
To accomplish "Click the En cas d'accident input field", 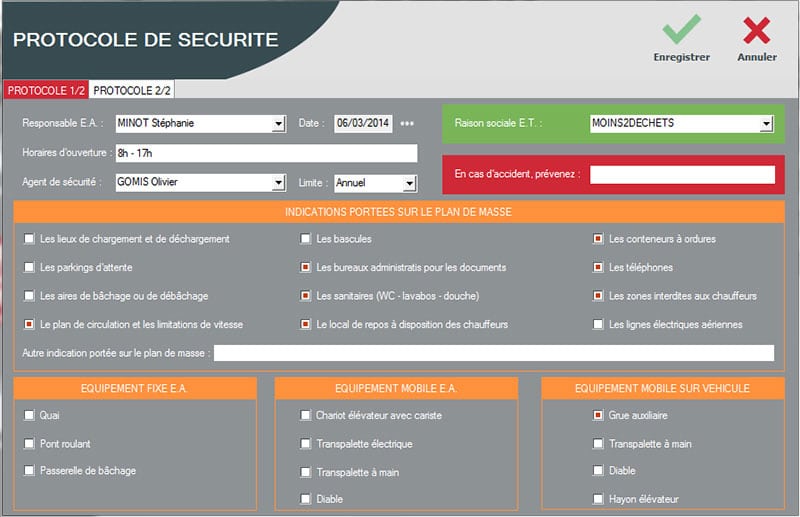I will pyautogui.click(x=682, y=175).
